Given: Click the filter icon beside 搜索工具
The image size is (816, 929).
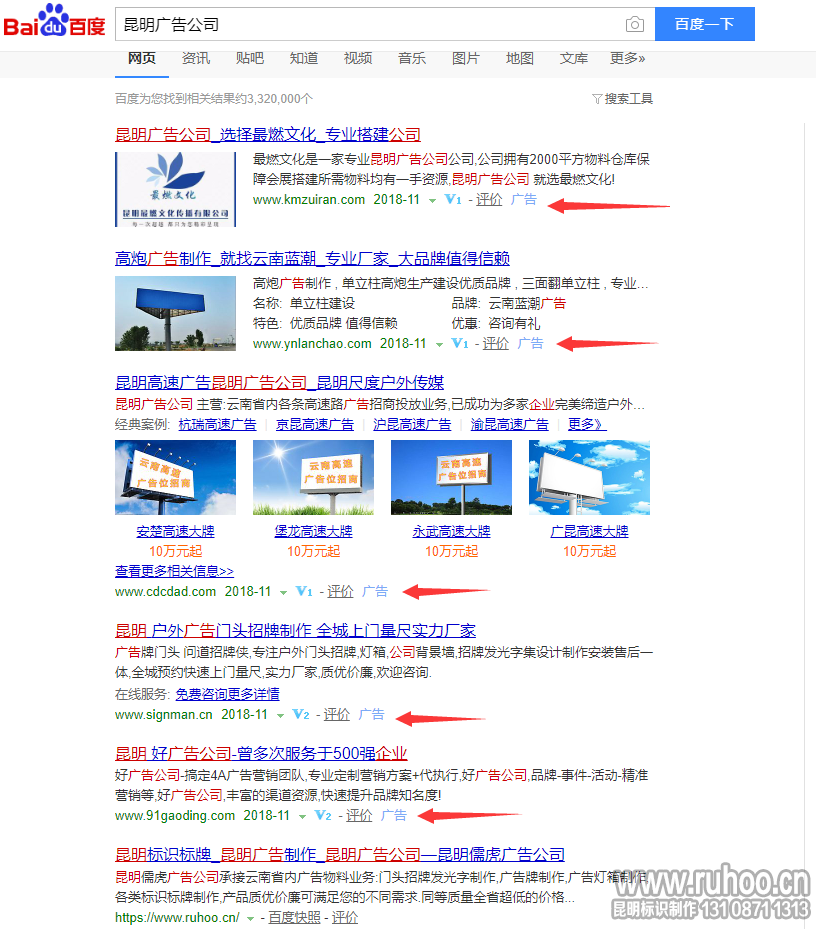Looking at the screenshot, I should [597, 98].
